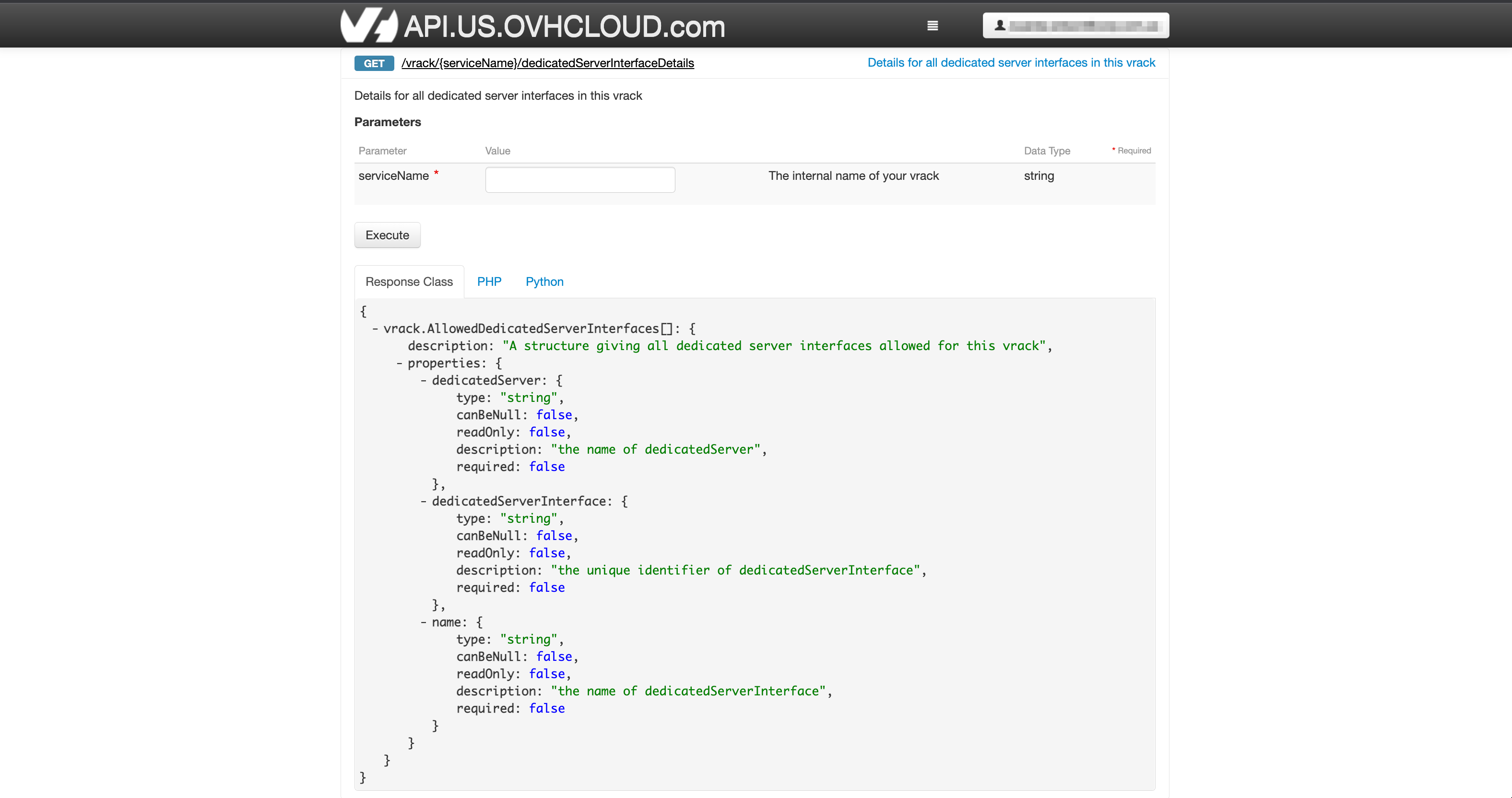
Task: Click description 'the name of dedicatedServer' string
Action: (x=656, y=449)
